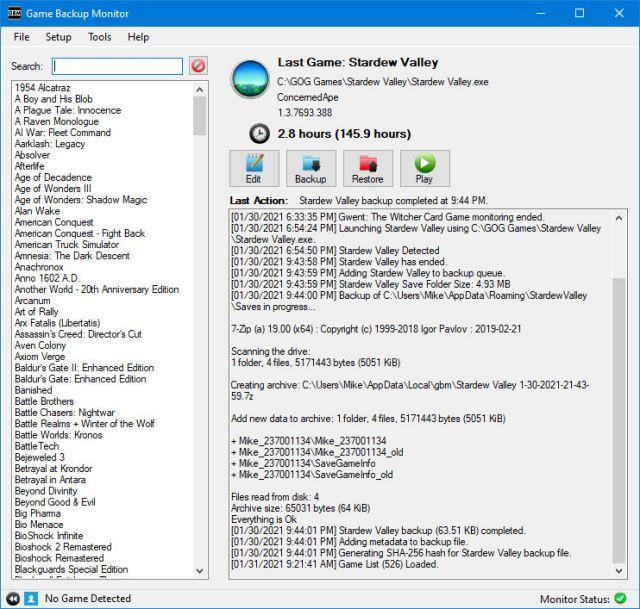Start a backup with the Backup button
This screenshot has height=609, width=640.
tap(310, 168)
